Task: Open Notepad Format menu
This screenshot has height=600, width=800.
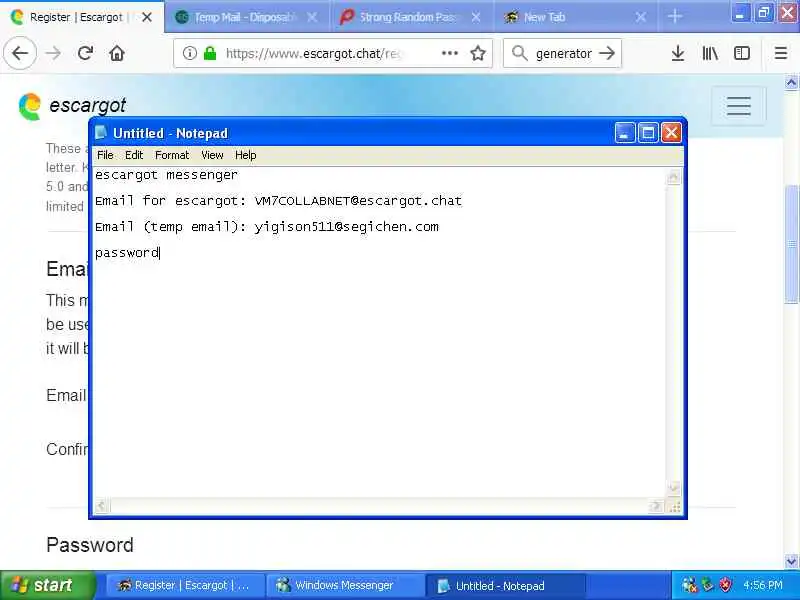Action: [172, 155]
